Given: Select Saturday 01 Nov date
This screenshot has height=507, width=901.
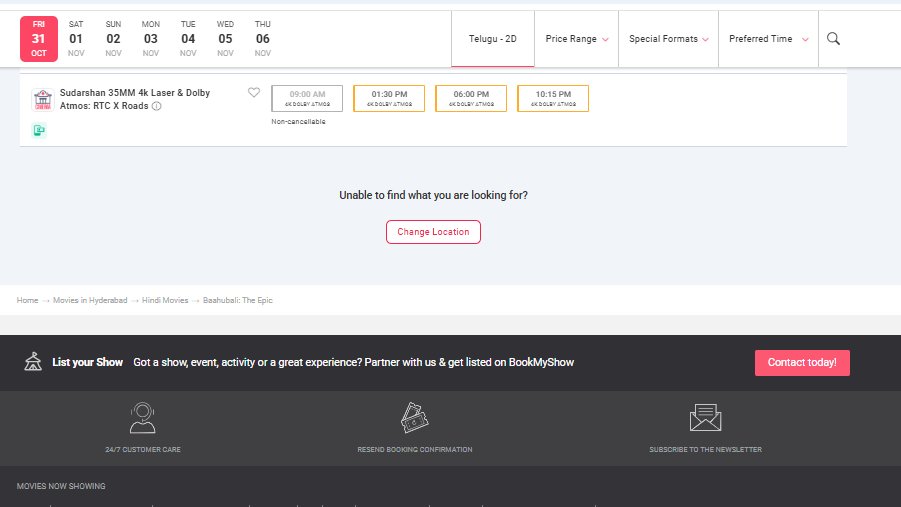Looking at the screenshot, I should tap(76, 39).
